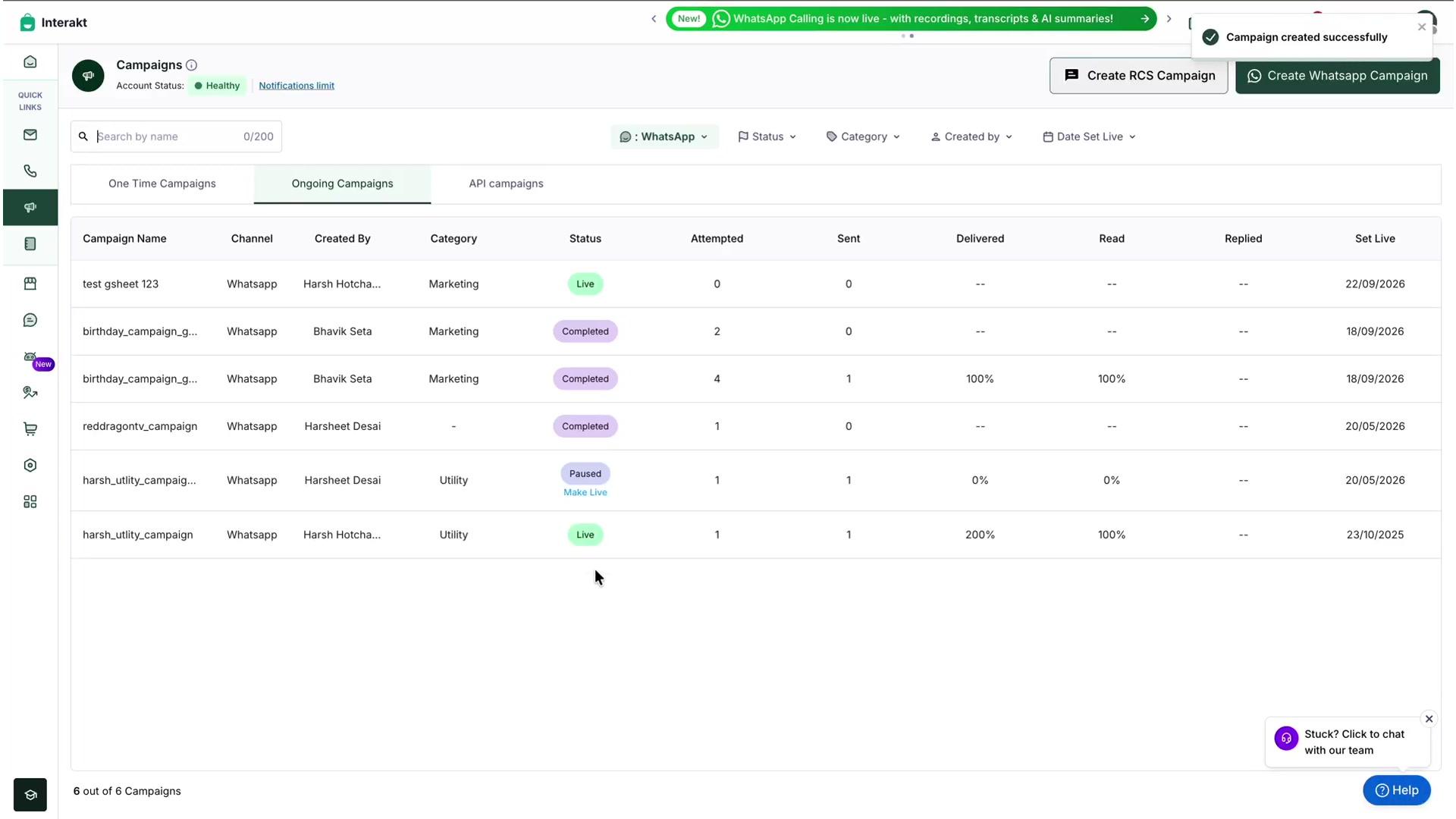
Task: Open the test gsheet 123 campaign
Action: [x=121, y=284]
